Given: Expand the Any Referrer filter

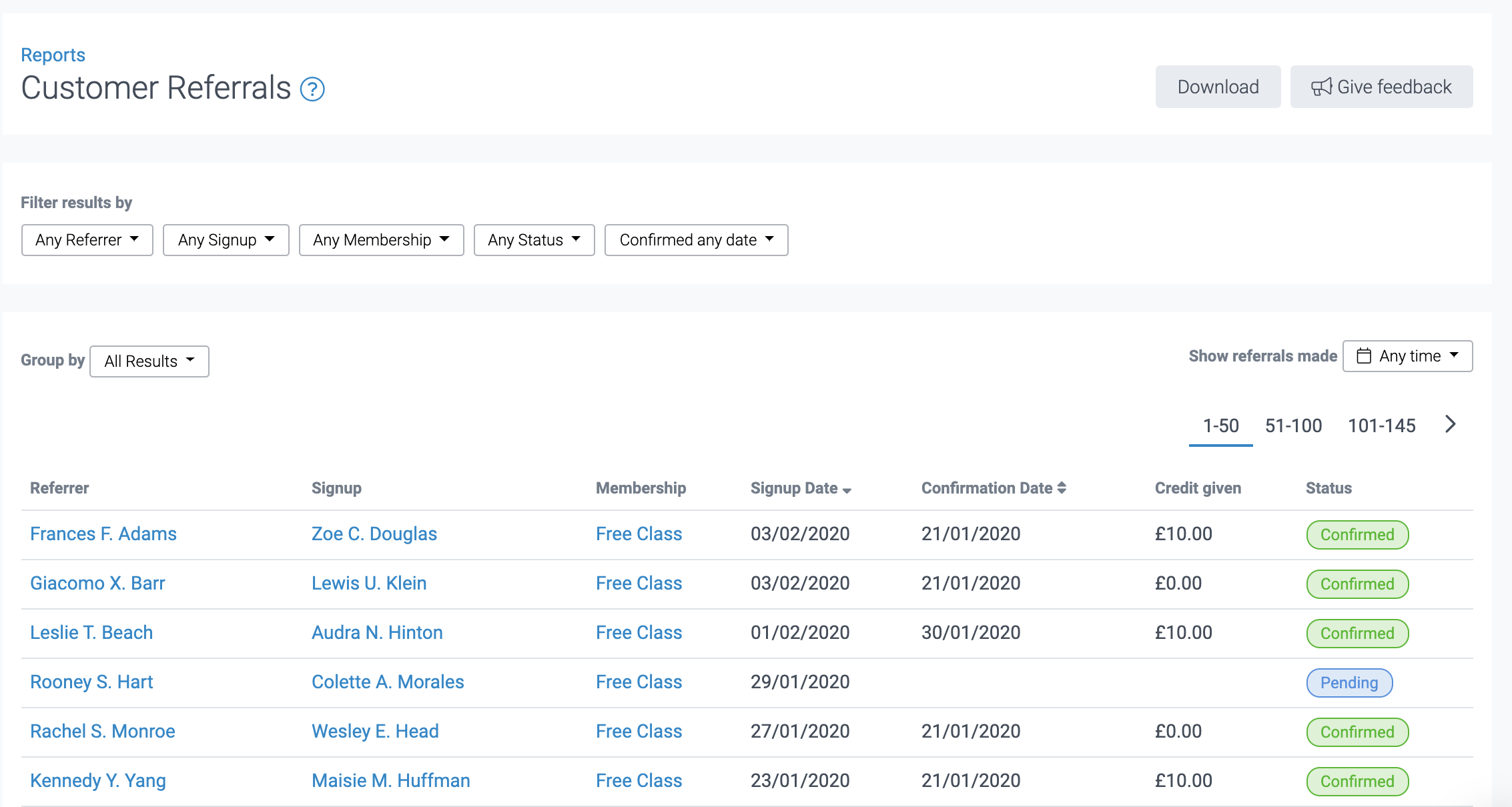Looking at the screenshot, I should coord(87,240).
